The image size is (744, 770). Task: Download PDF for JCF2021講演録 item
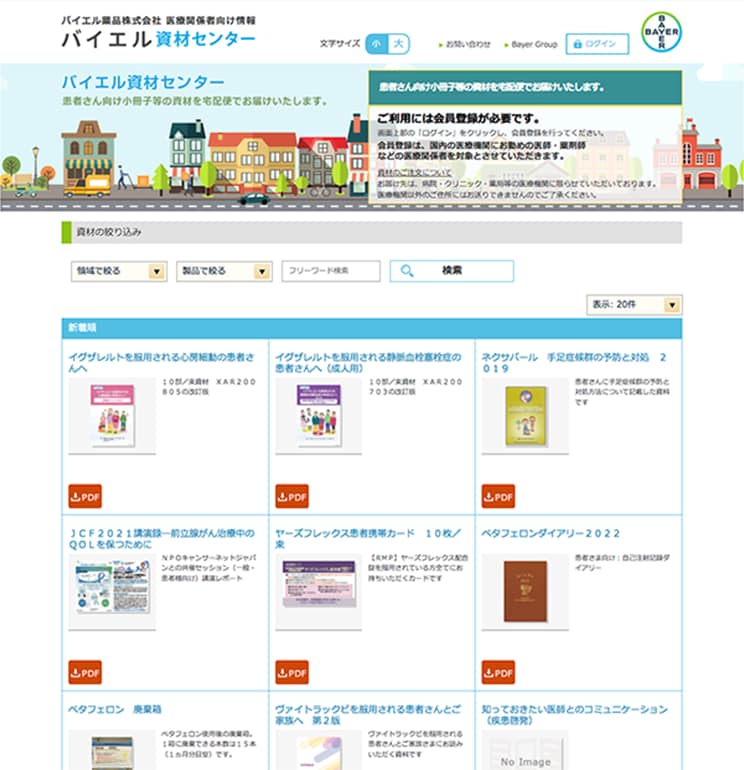point(85,672)
